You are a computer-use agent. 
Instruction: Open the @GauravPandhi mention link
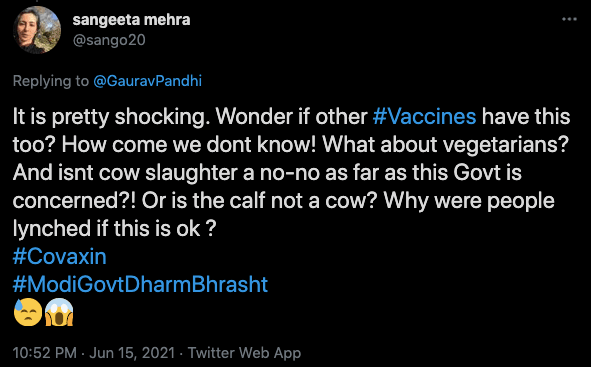coord(147,81)
